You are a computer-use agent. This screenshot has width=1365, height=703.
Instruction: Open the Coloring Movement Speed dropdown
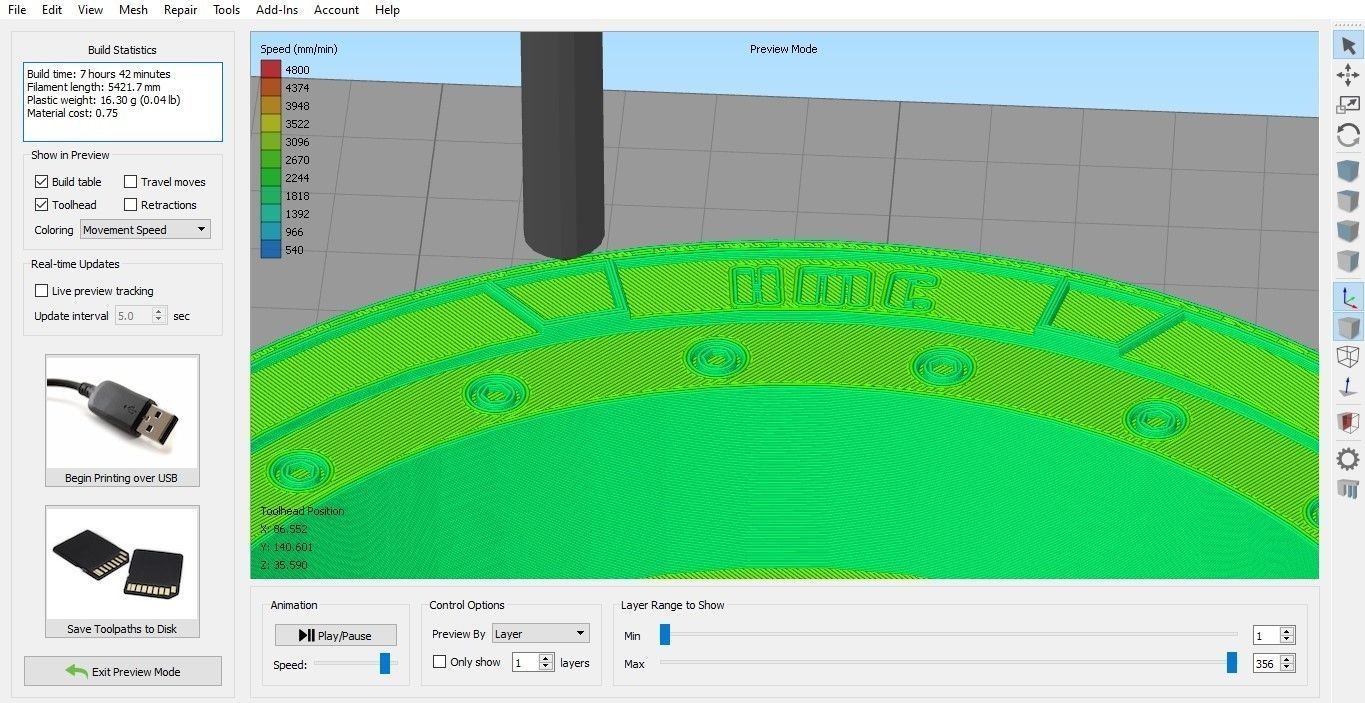coord(145,230)
